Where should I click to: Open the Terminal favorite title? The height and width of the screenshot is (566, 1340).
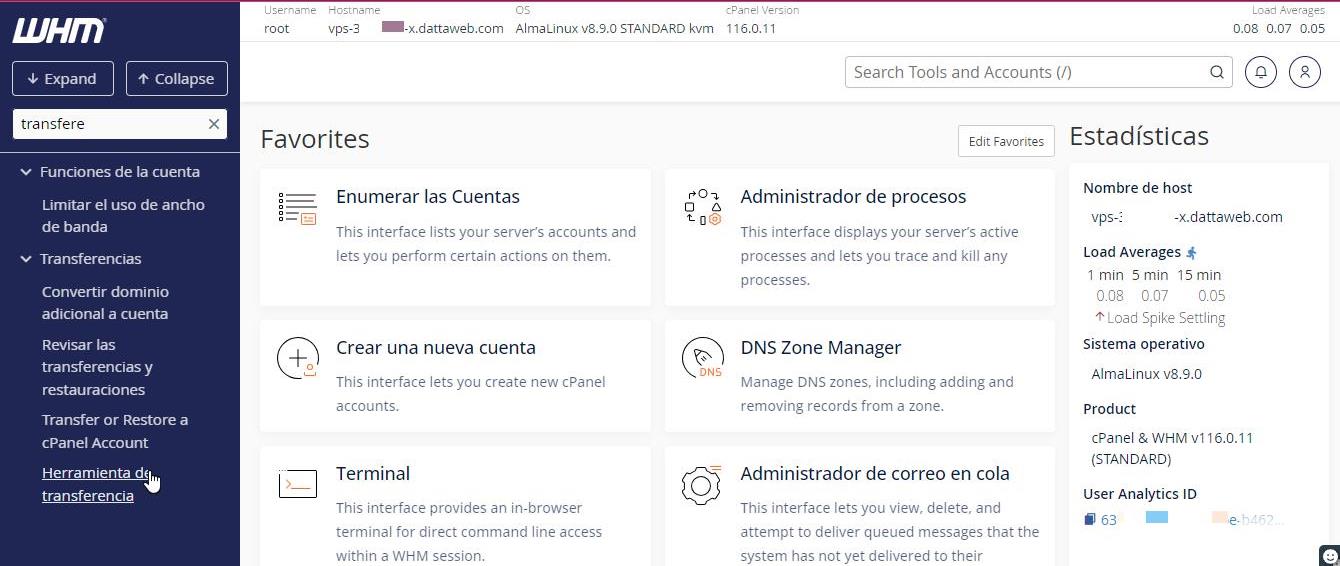(x=373, y=473)
